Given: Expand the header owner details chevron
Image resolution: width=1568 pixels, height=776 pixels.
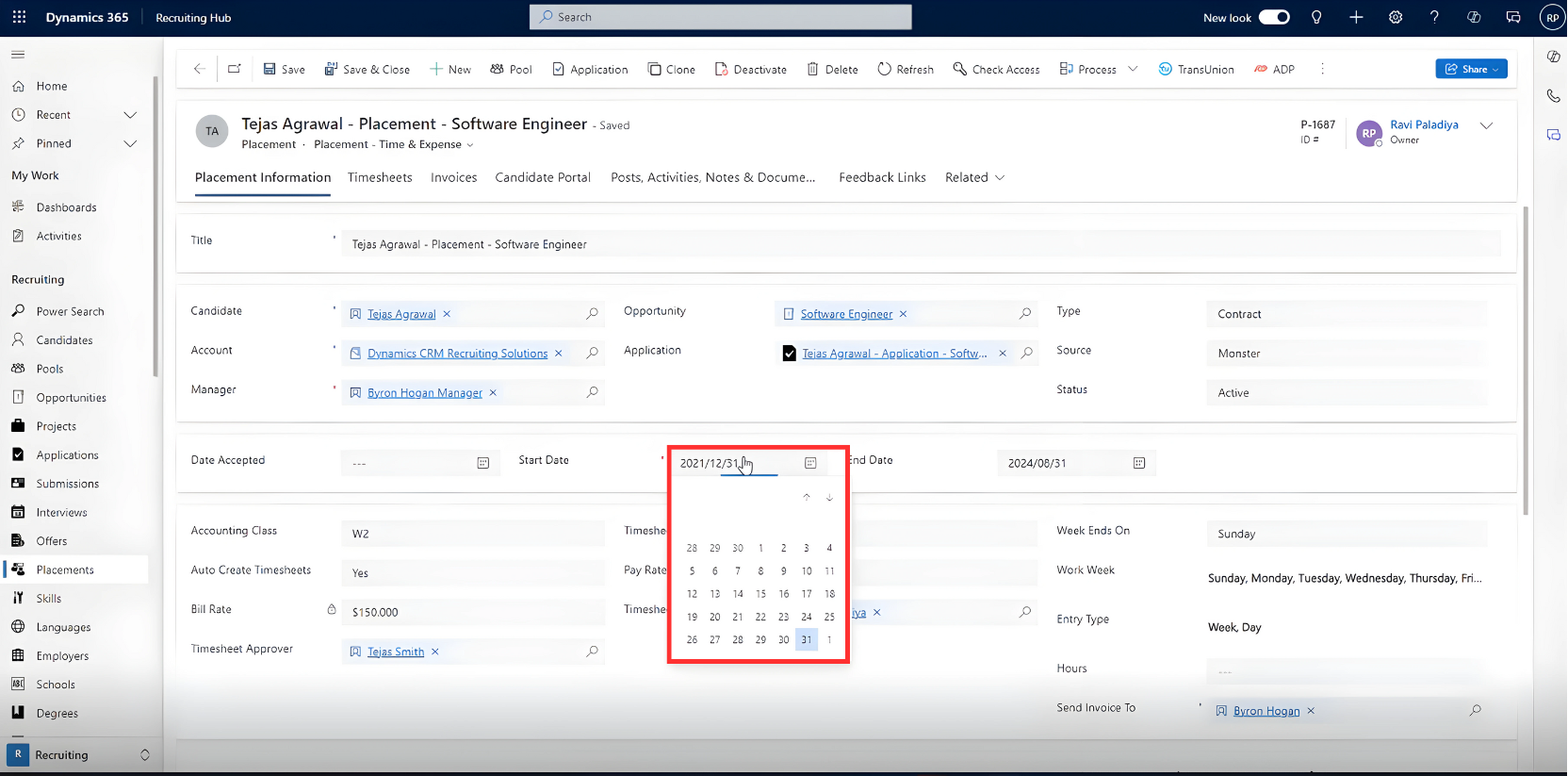Looking at the screenshot, I should pos(1486,125).
